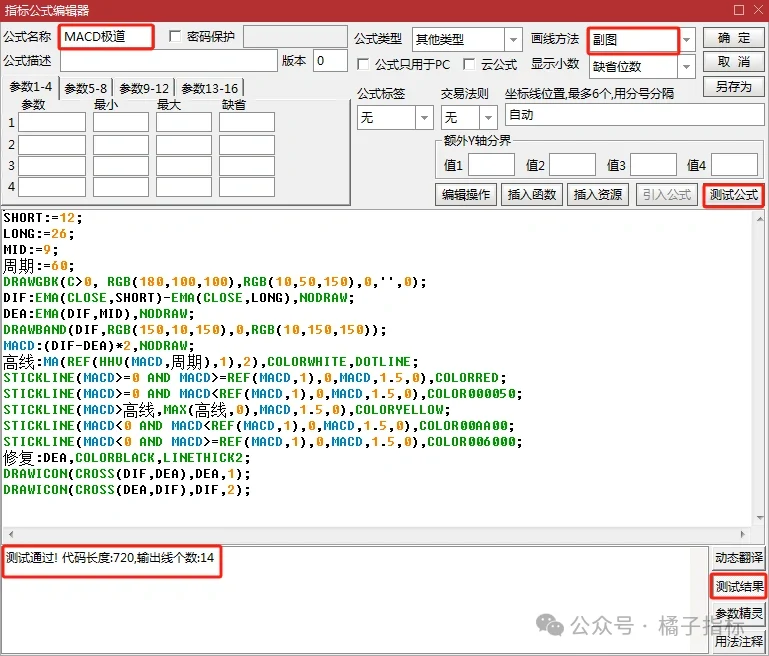The image size is (769, 656).
Task: Open the 画线方法 dropdown arrow
Action: (687, 39)
